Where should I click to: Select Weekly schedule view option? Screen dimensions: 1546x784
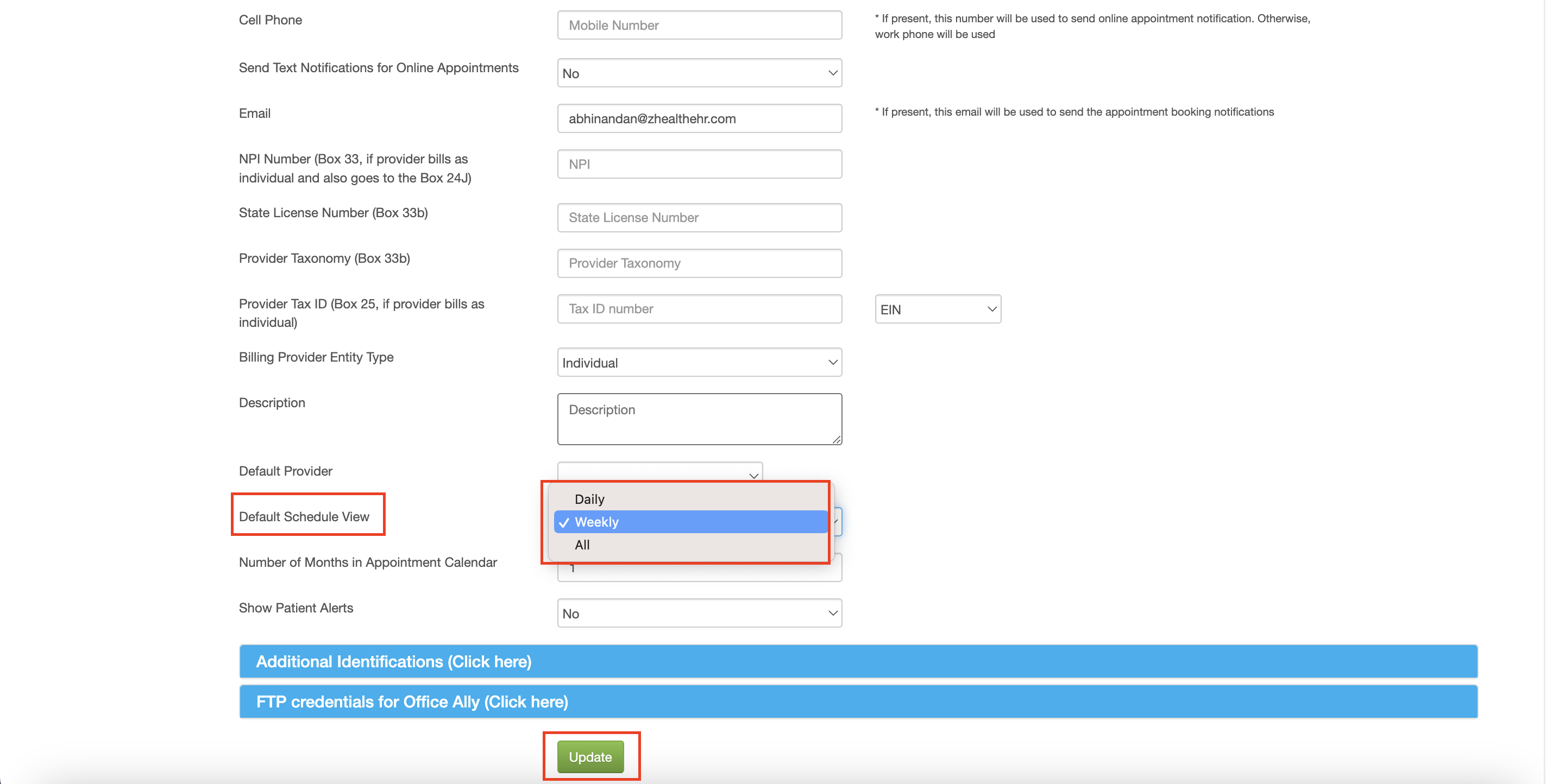pyautogui.click(x=691, y=522)
